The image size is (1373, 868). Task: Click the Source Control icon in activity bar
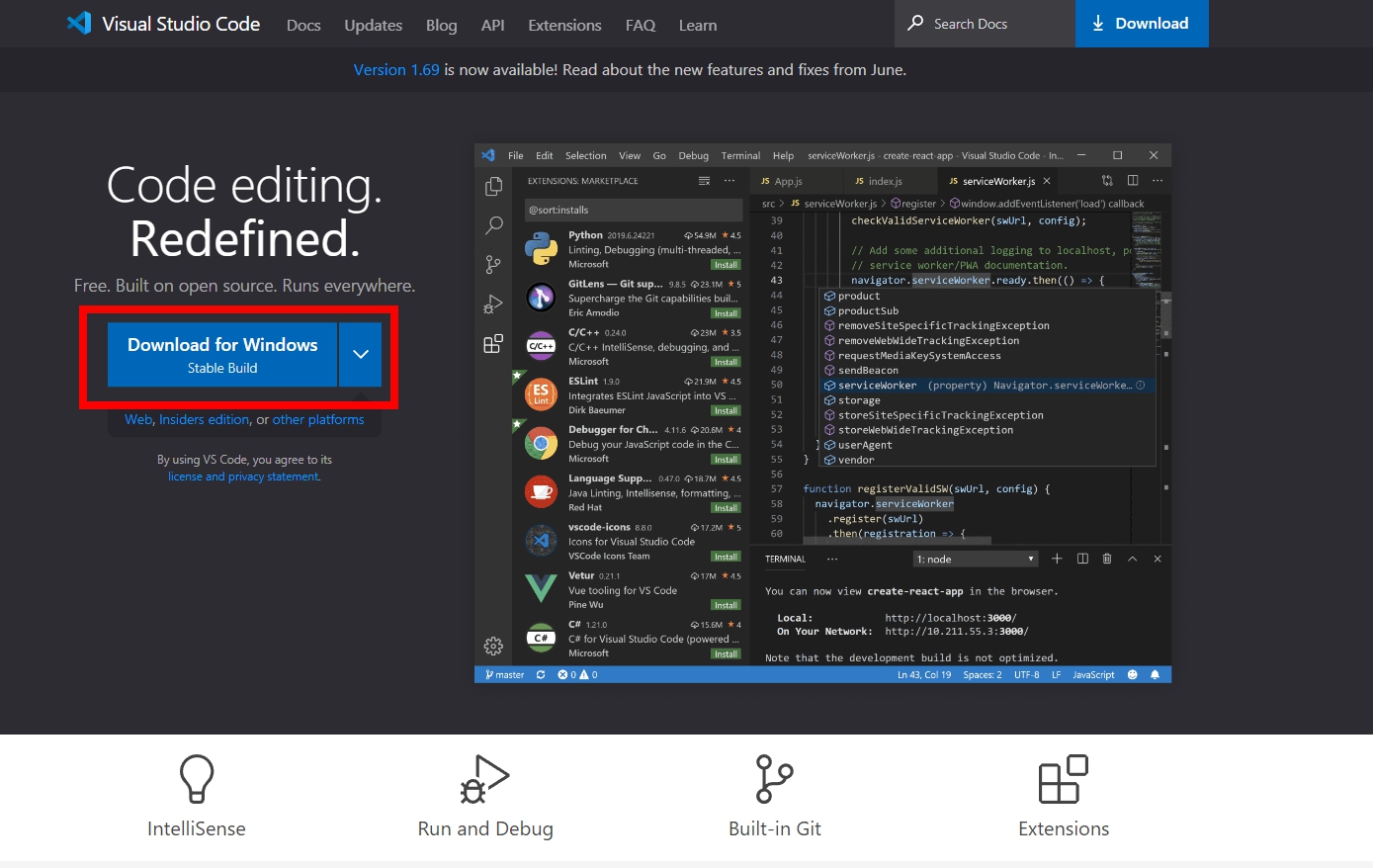click(493, 264)
